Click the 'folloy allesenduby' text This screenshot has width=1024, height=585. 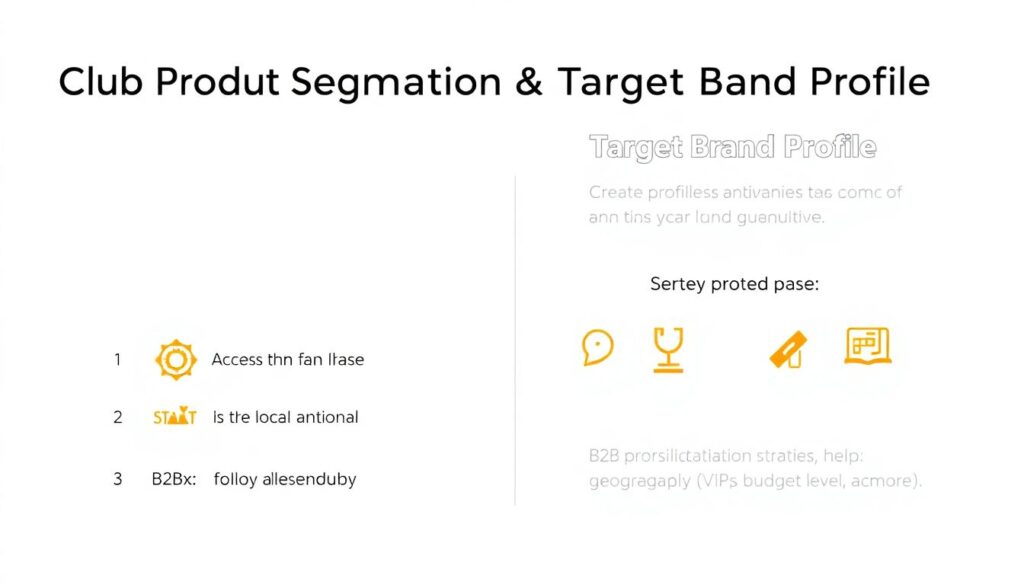pyautogui.click(x=285, y=479)
